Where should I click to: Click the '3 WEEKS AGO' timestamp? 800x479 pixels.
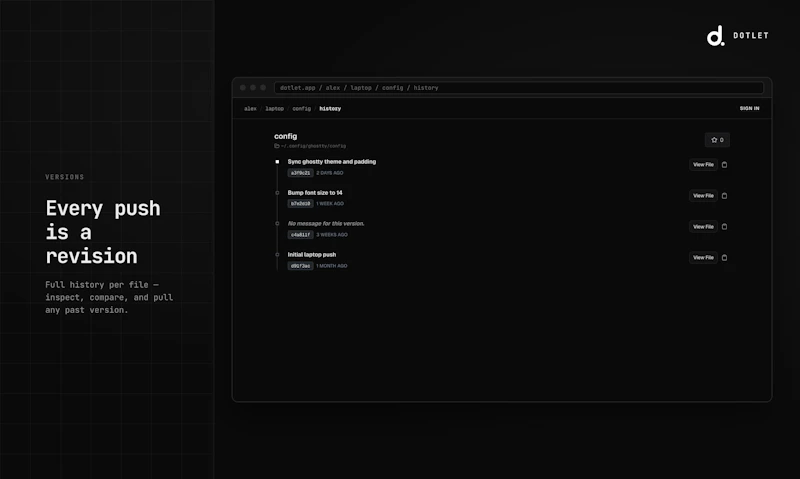[332, 235]
